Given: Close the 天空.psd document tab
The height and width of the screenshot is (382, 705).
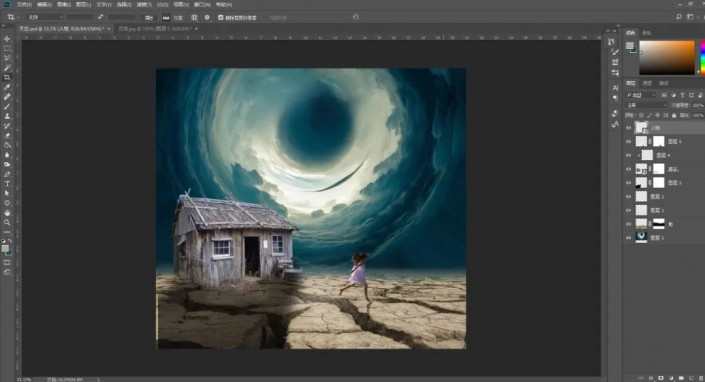Looking at the screenshot, I should click(109, 29).
